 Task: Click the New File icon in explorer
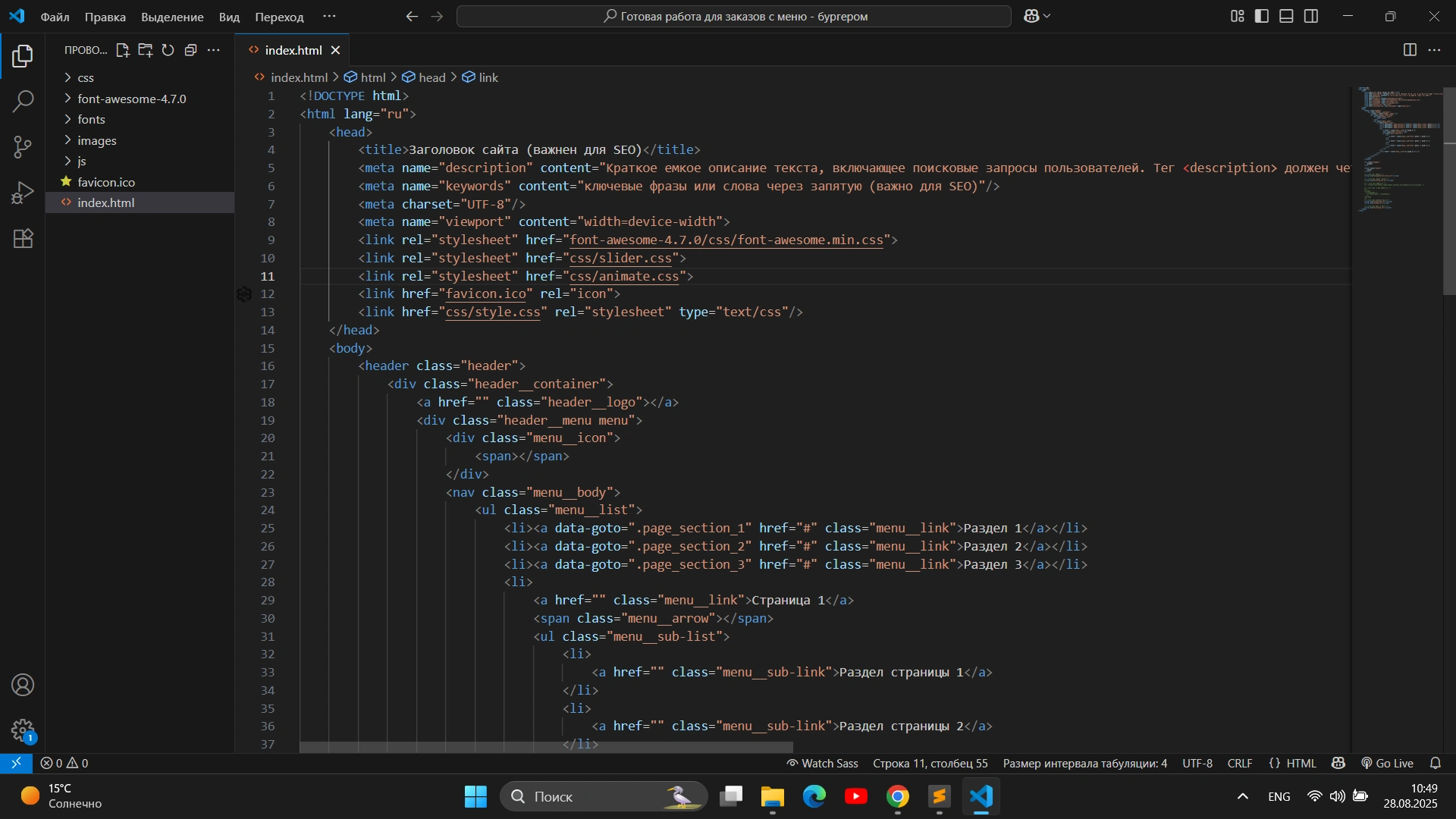tap(122, 50)
